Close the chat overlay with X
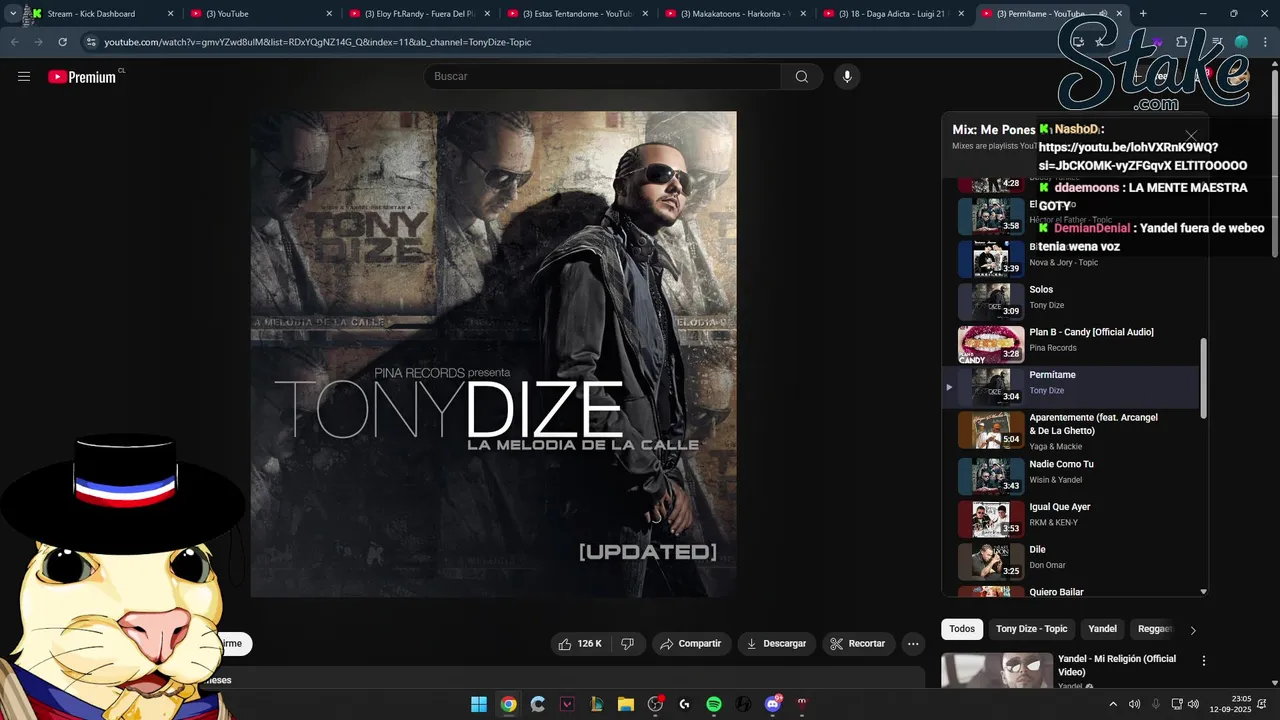This screenshot has height=720, width=1280. [x=1191, y=136]
